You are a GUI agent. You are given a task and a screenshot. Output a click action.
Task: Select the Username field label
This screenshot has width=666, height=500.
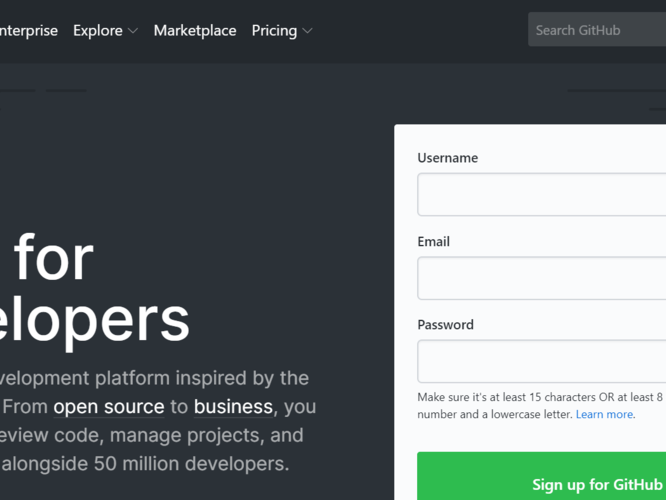click(x=447, y=158)
